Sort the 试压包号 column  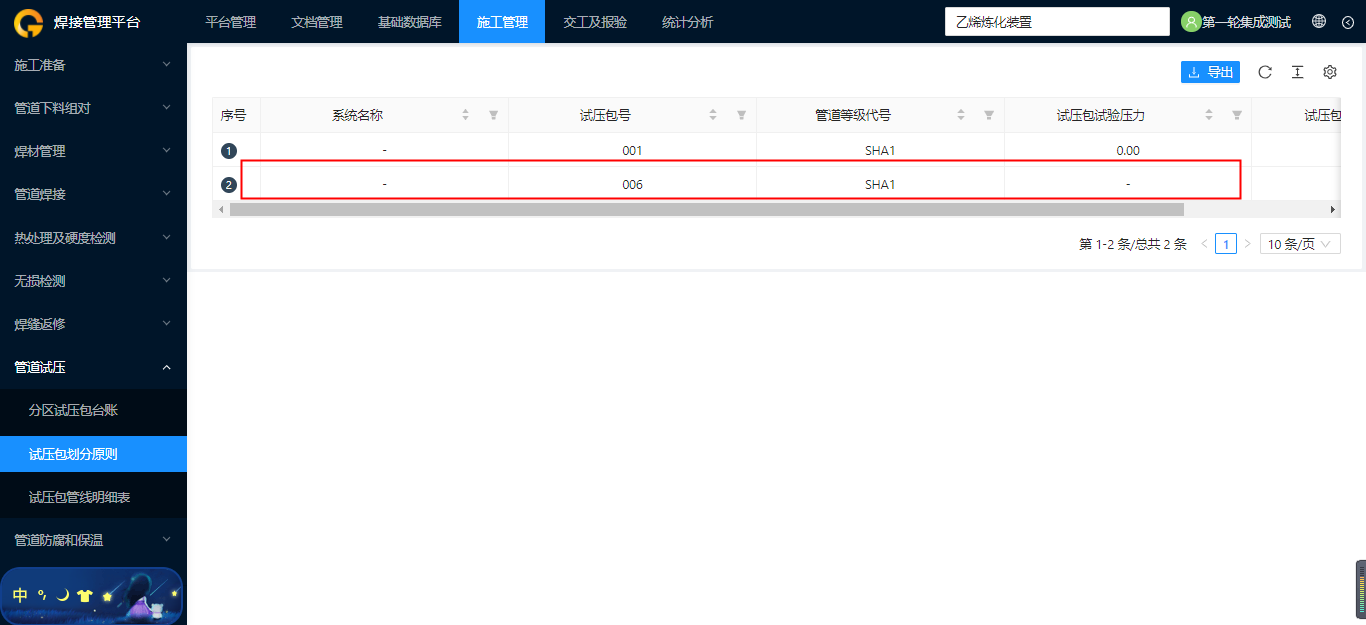713,115
